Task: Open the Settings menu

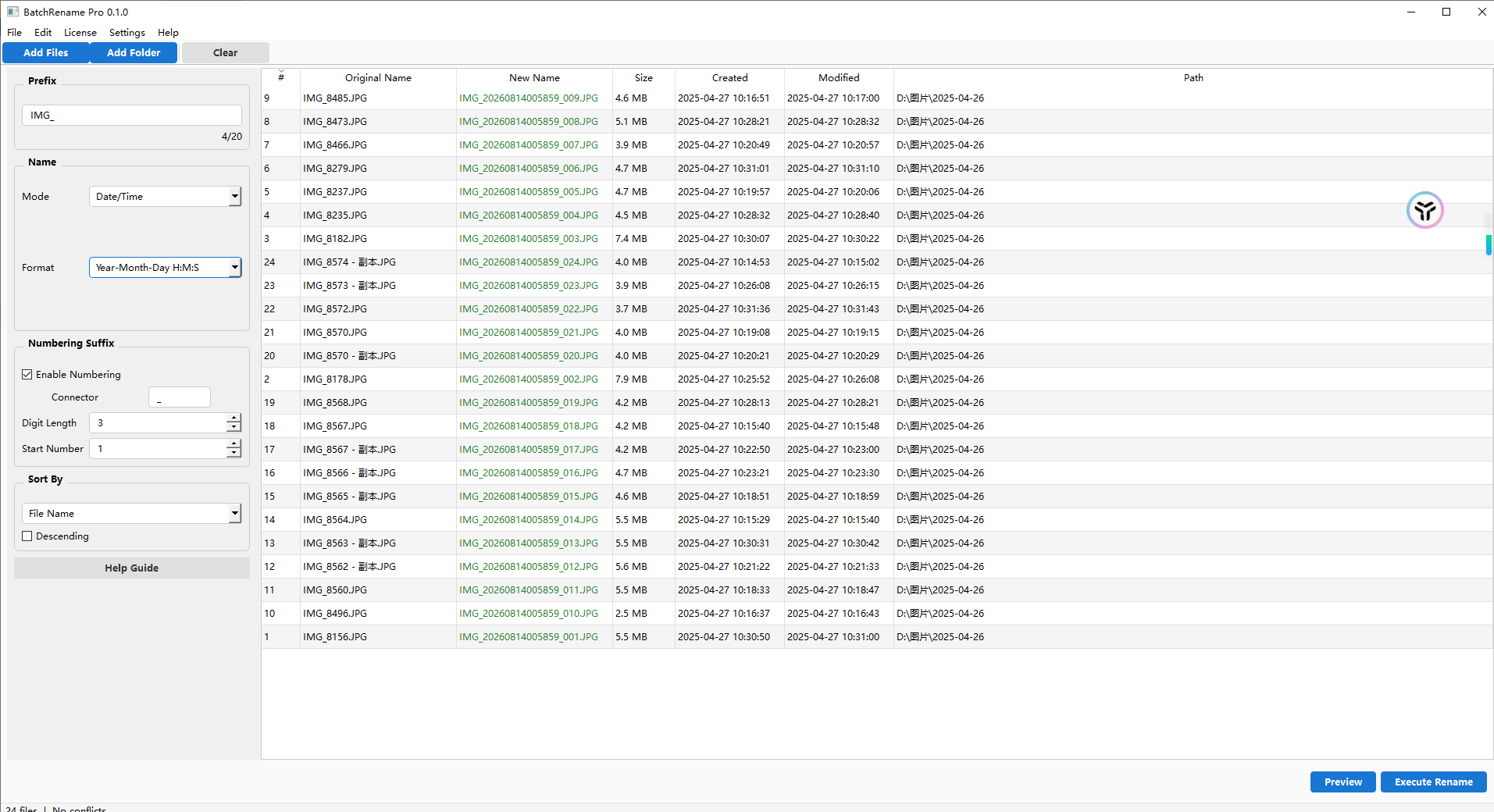Action: coord(127,33)
